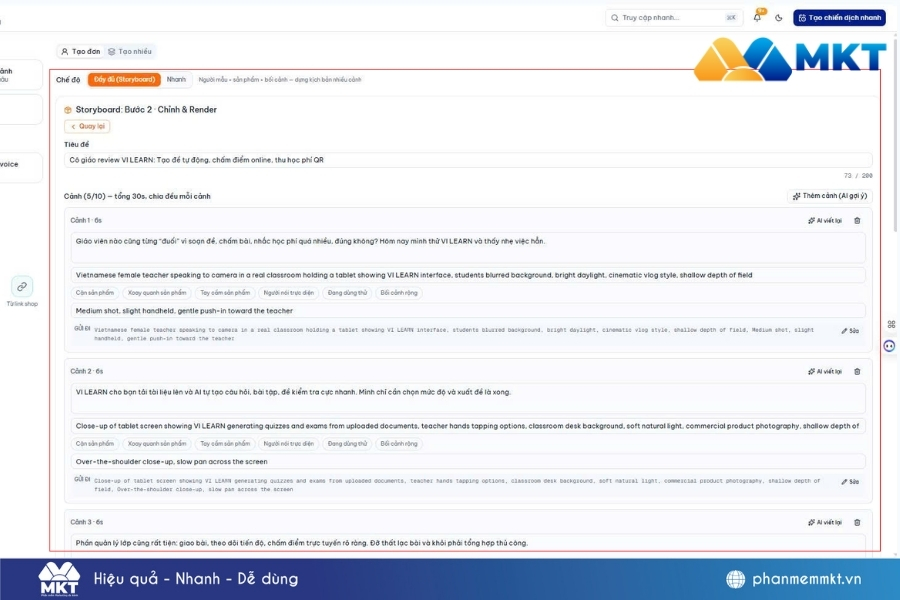Open Từ link shop link icon
This screenshot has height=600, width=900.
[22, 286]
